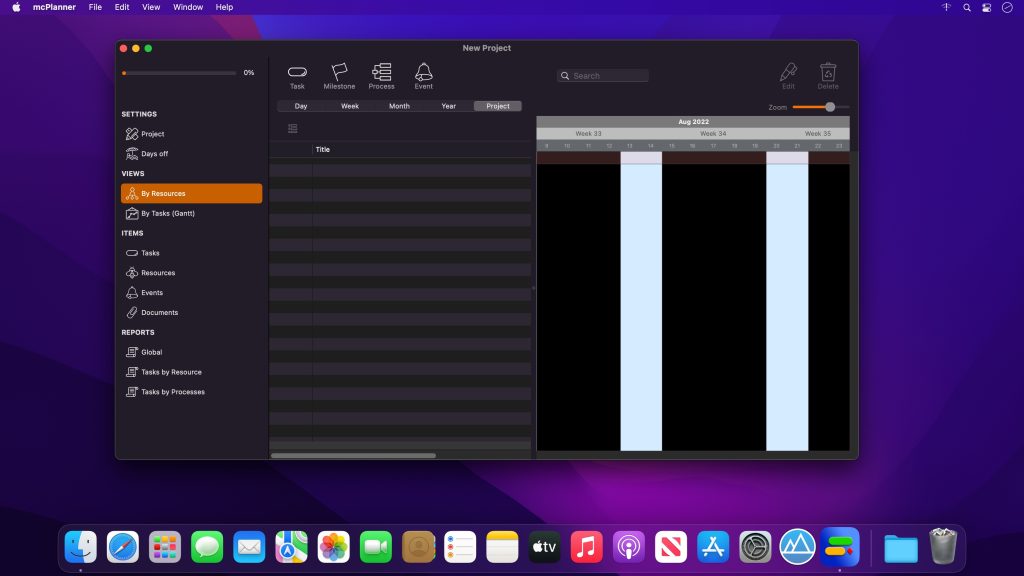Viewport: 1024px width, 576px height.
Task: Open Project settings in the sidebar
Action: [152, 134]
